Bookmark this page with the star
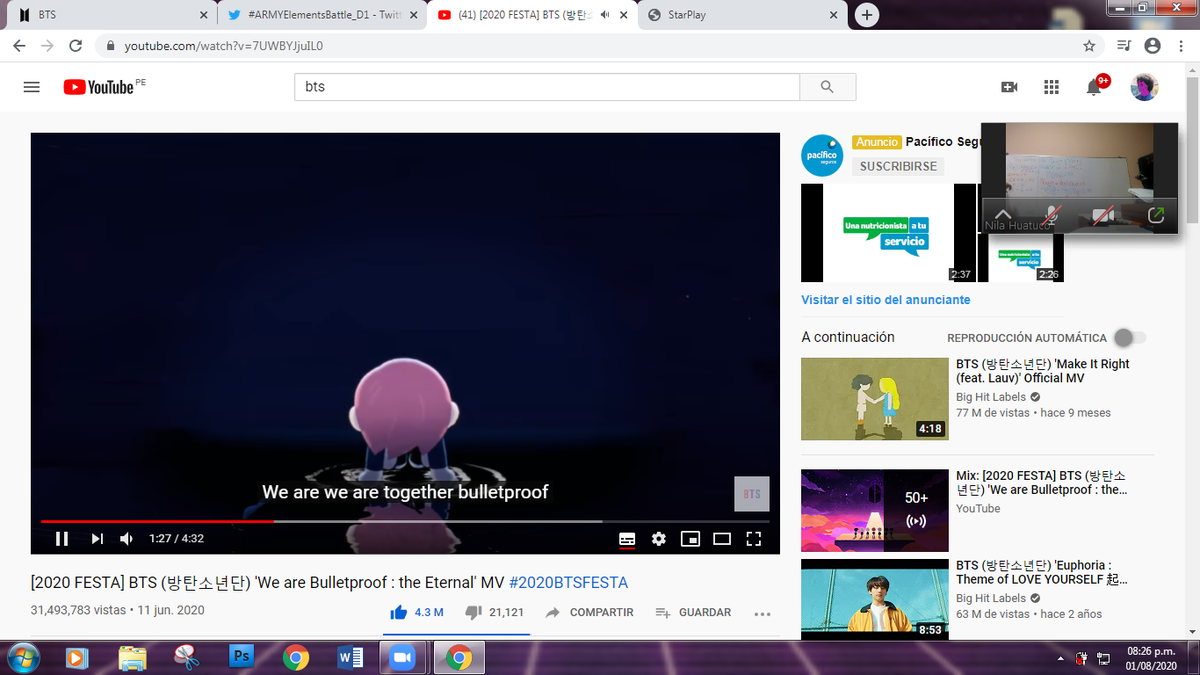 pos(1089,46)
